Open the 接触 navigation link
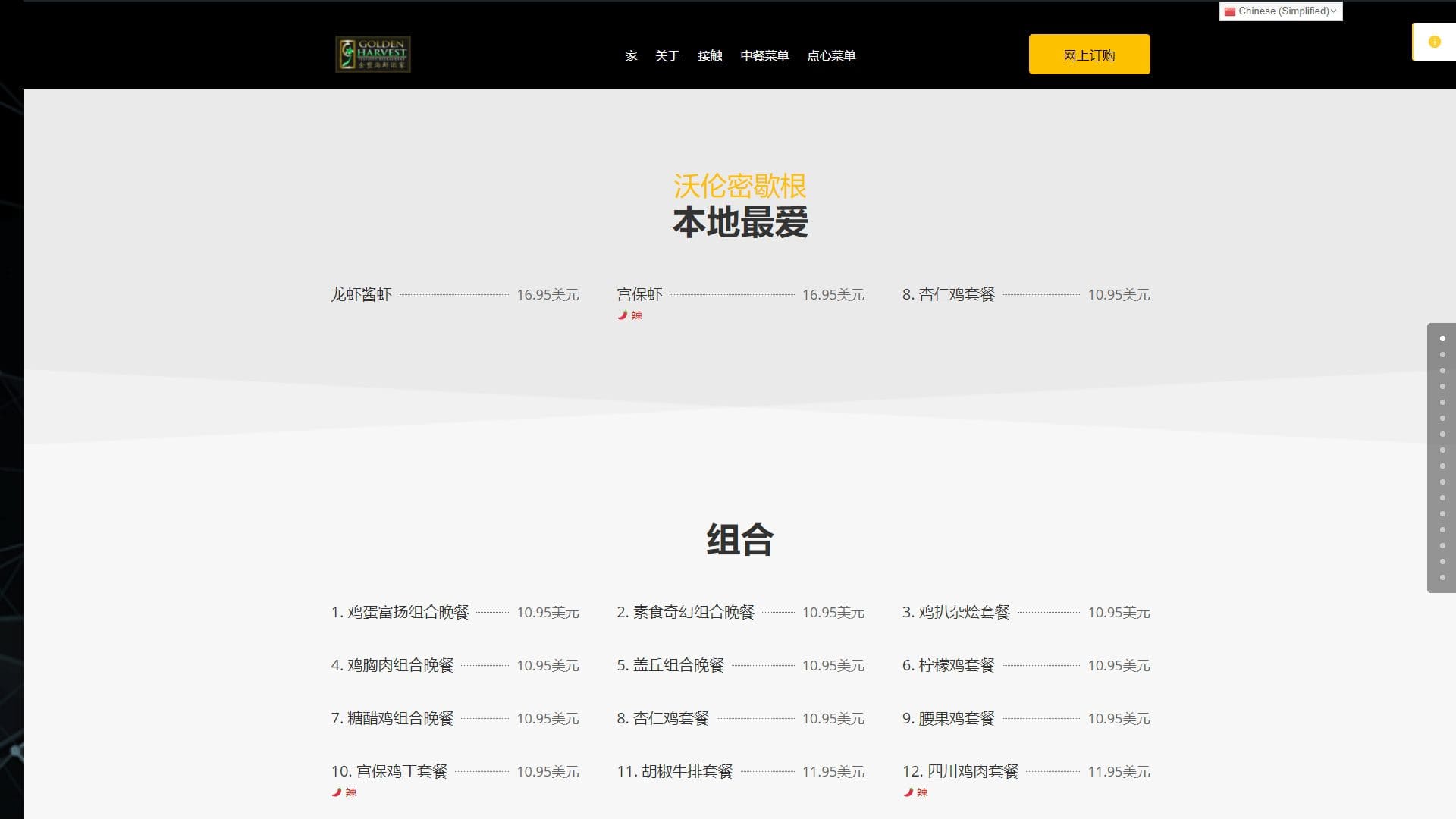The image size is (1456, 819). pyautogui.click(x=711, y=55)
